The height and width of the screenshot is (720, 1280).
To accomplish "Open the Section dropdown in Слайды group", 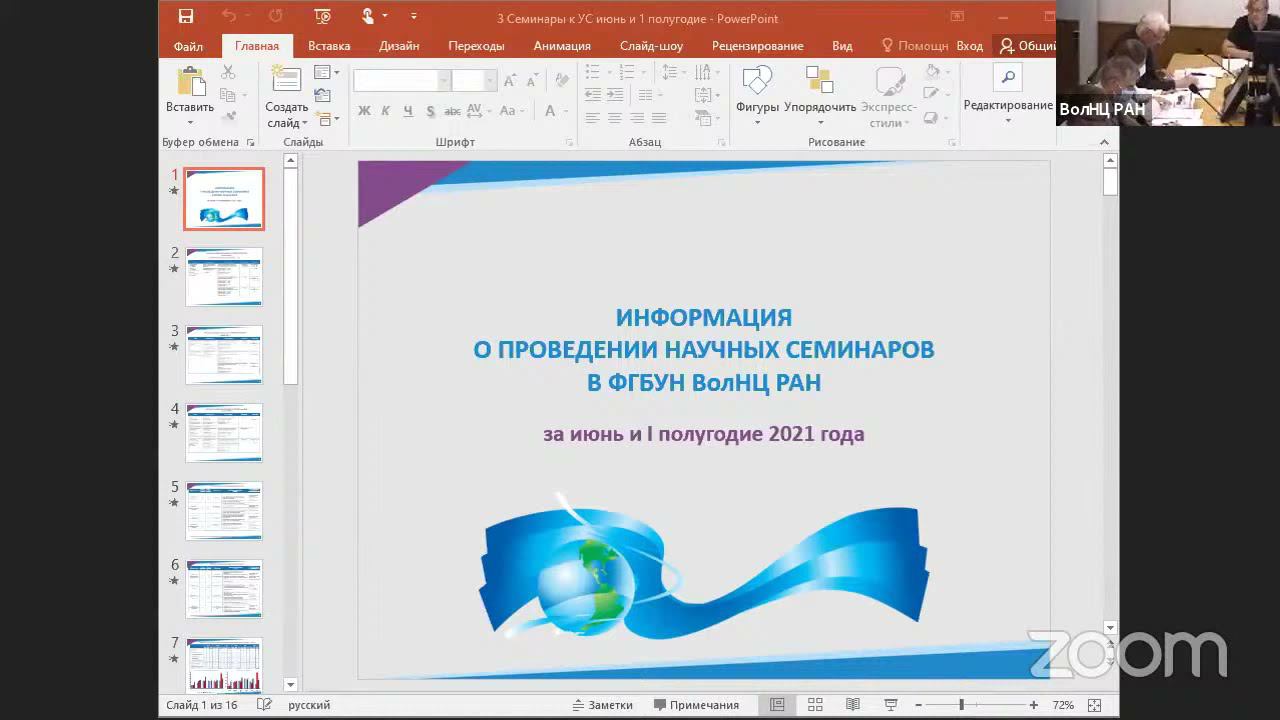I will point(327,118).
